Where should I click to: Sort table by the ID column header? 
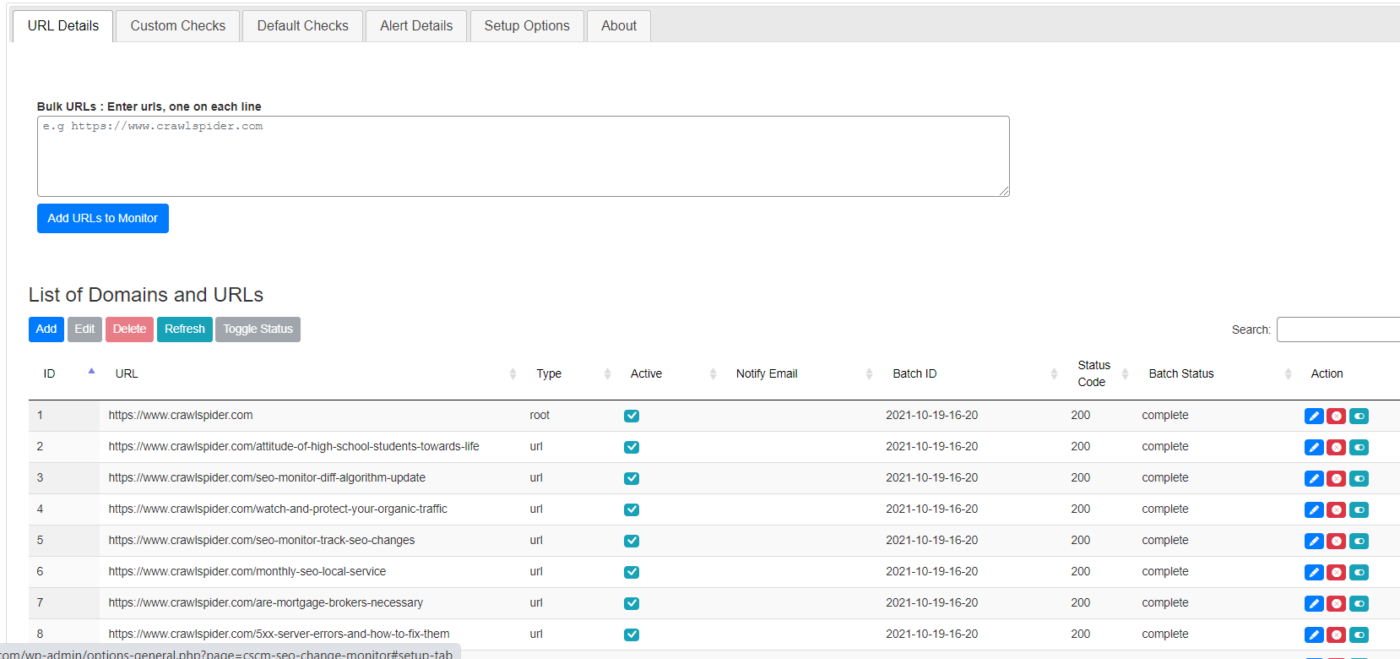(64, 374)
